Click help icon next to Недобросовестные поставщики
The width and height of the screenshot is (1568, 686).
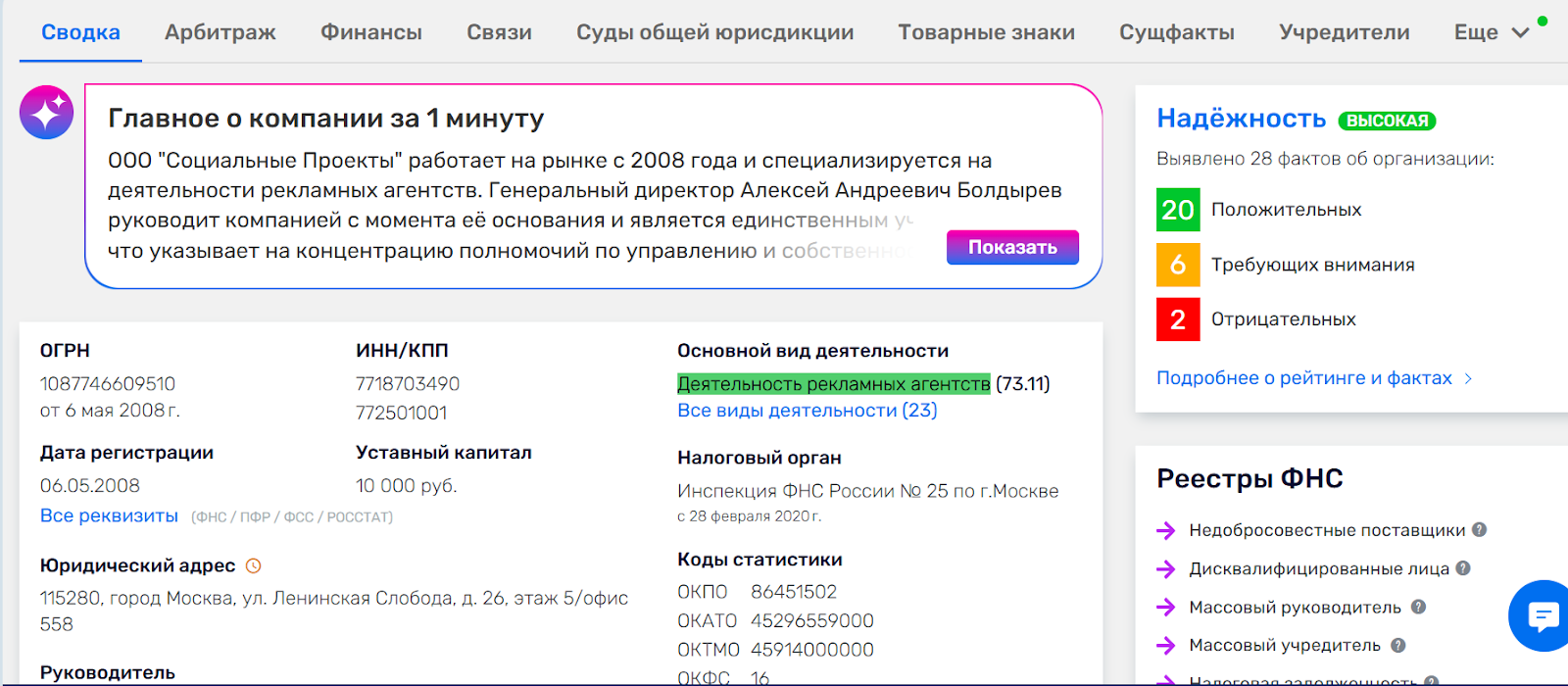tap(1479, 529)
